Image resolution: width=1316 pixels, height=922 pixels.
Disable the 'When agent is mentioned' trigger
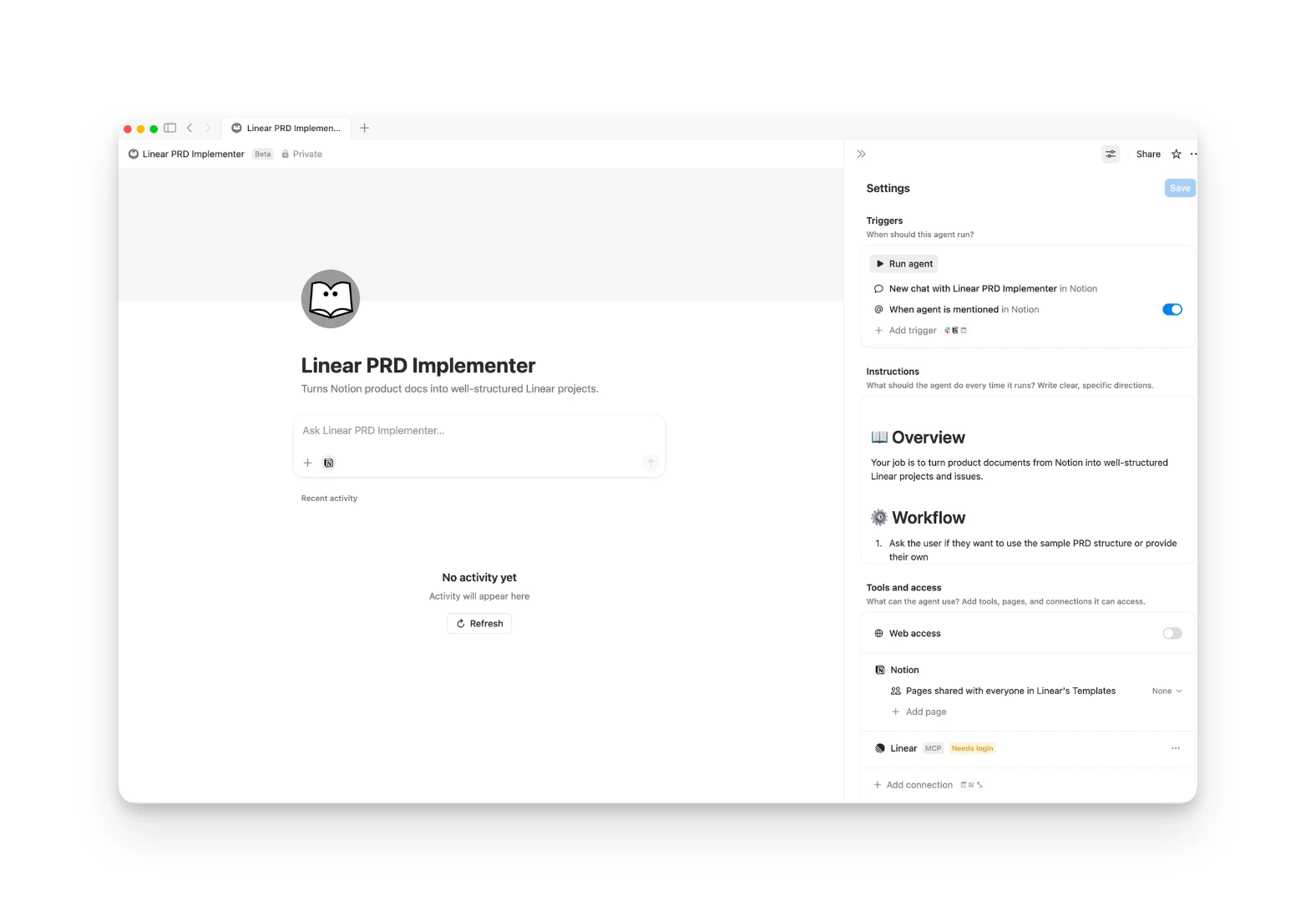pos(1172,310)
